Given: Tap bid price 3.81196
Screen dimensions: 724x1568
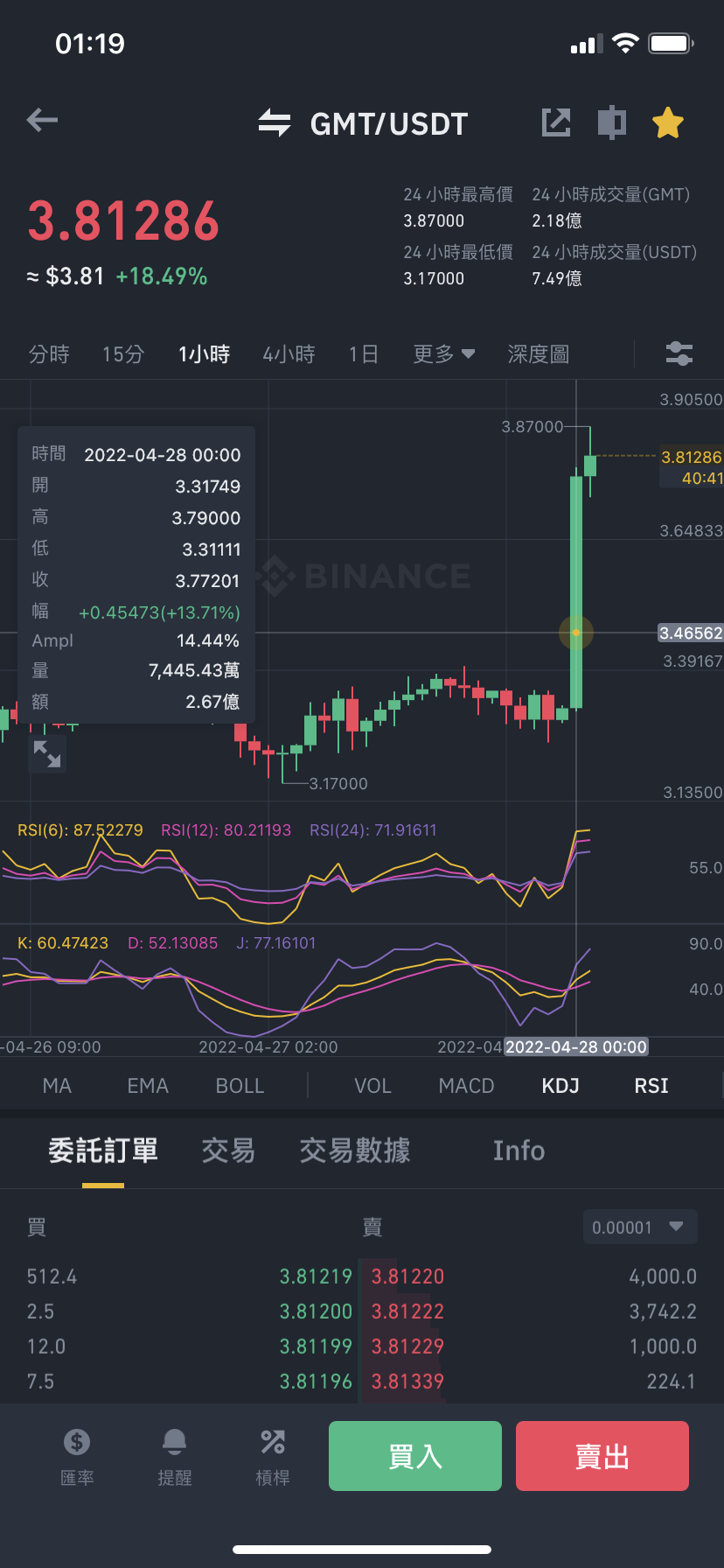Looking at the screenshot, I should [x=316, y=1382].
